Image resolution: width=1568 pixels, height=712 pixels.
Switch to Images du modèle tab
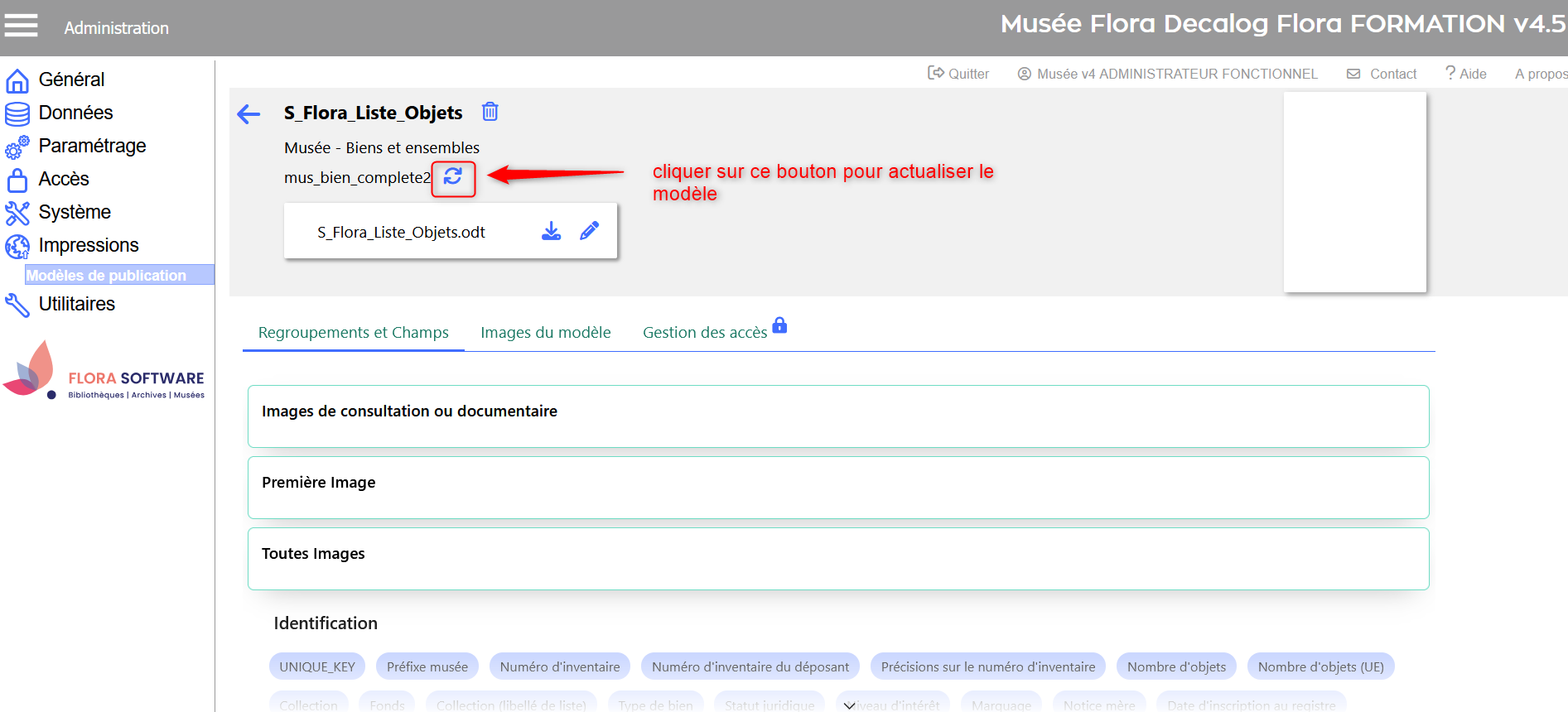545,333
